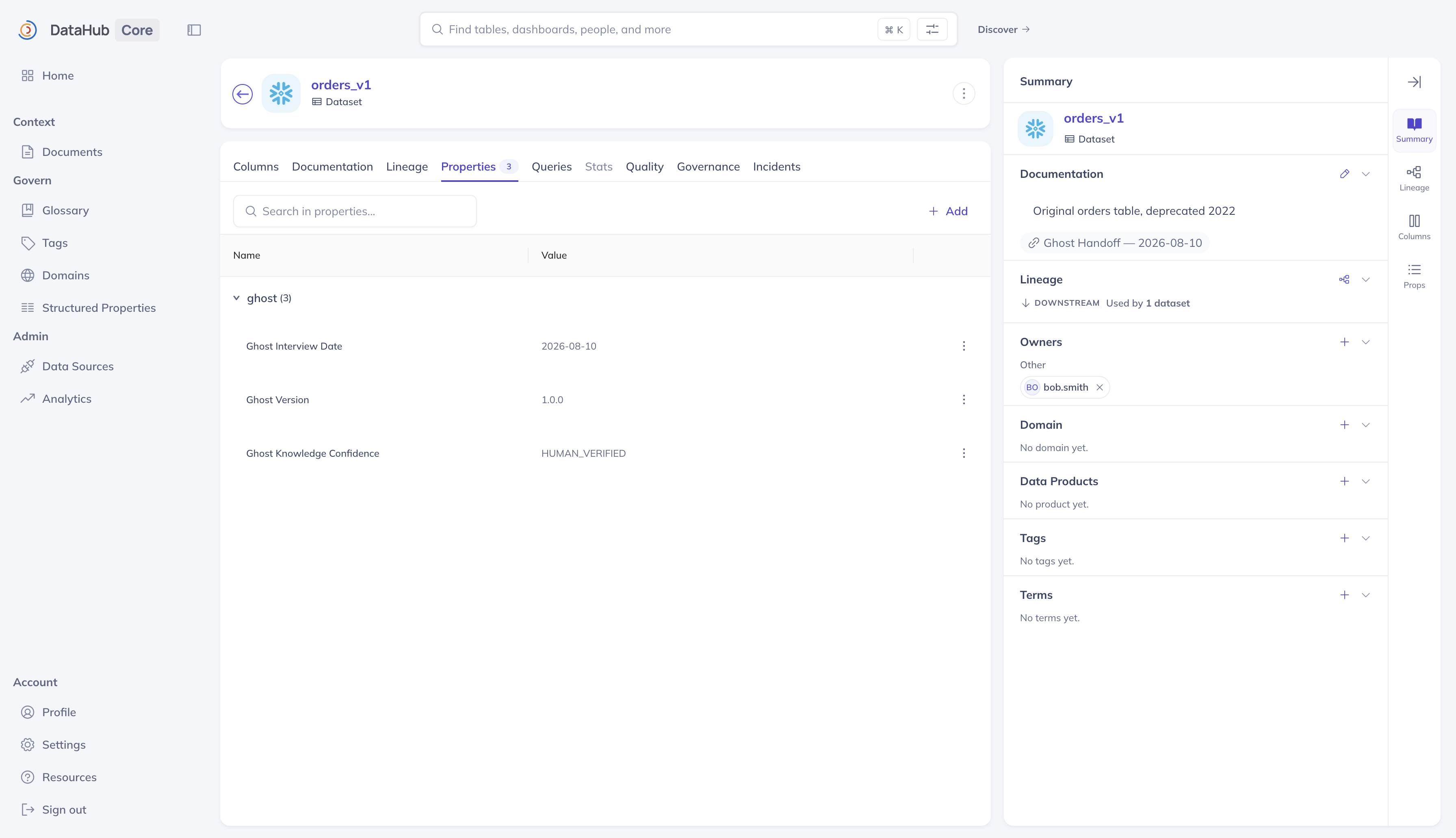Viewport: 1456px width, 838px height.
Task: Select the Summary sidebar panel icon
Action: tap(1414, 130)
